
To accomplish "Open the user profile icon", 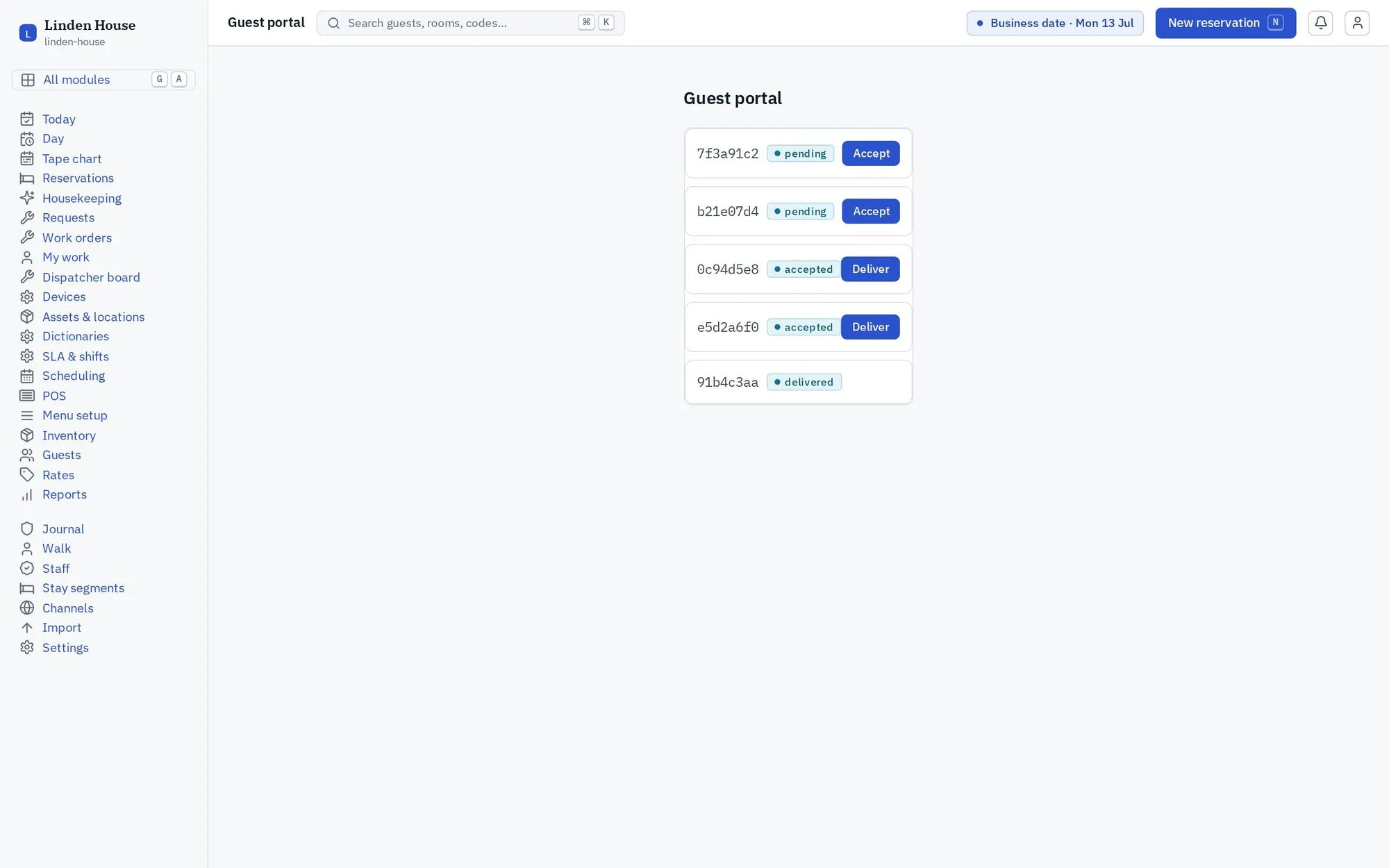I will pyautogui.click(x=1357, y=23).
